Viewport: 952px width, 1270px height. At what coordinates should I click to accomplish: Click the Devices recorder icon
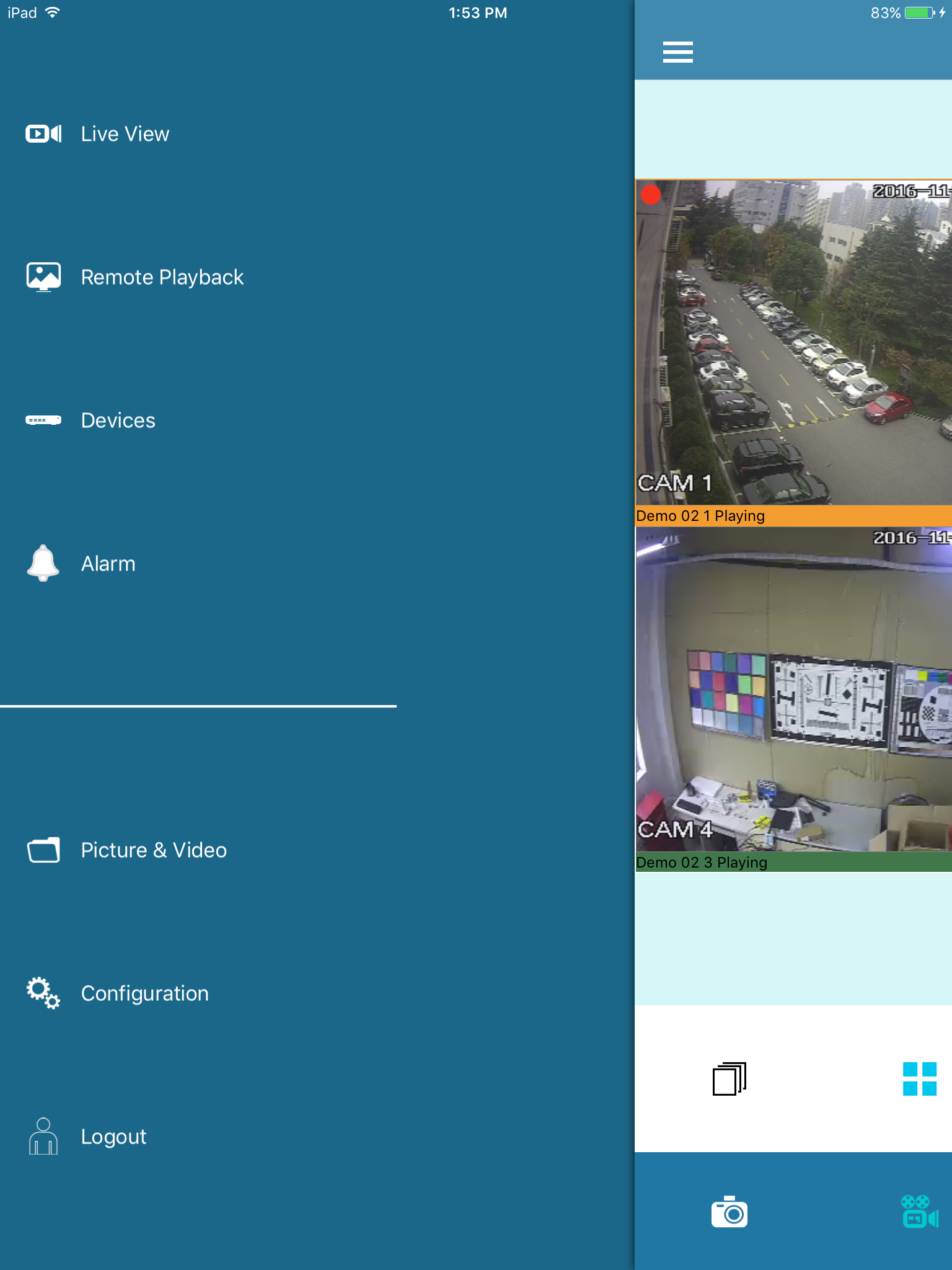pos(43,420)
